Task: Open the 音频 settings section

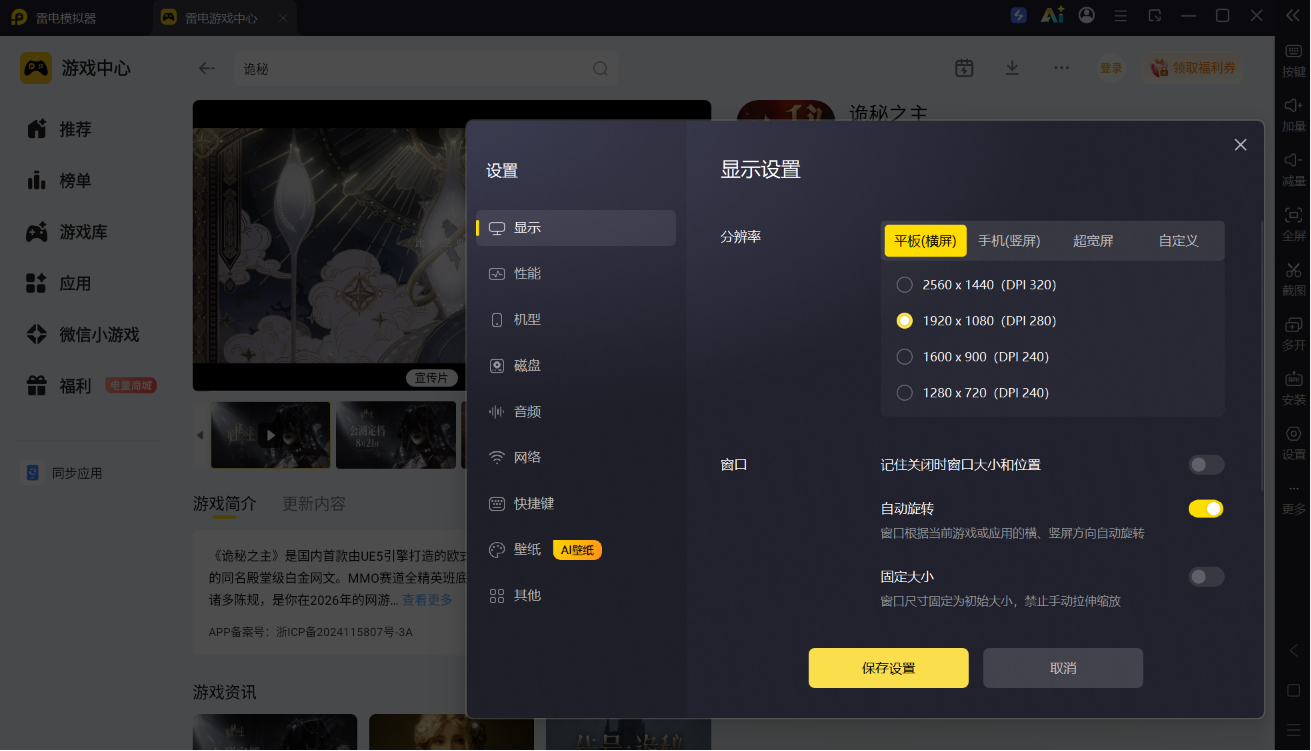Action: point(576,412)
